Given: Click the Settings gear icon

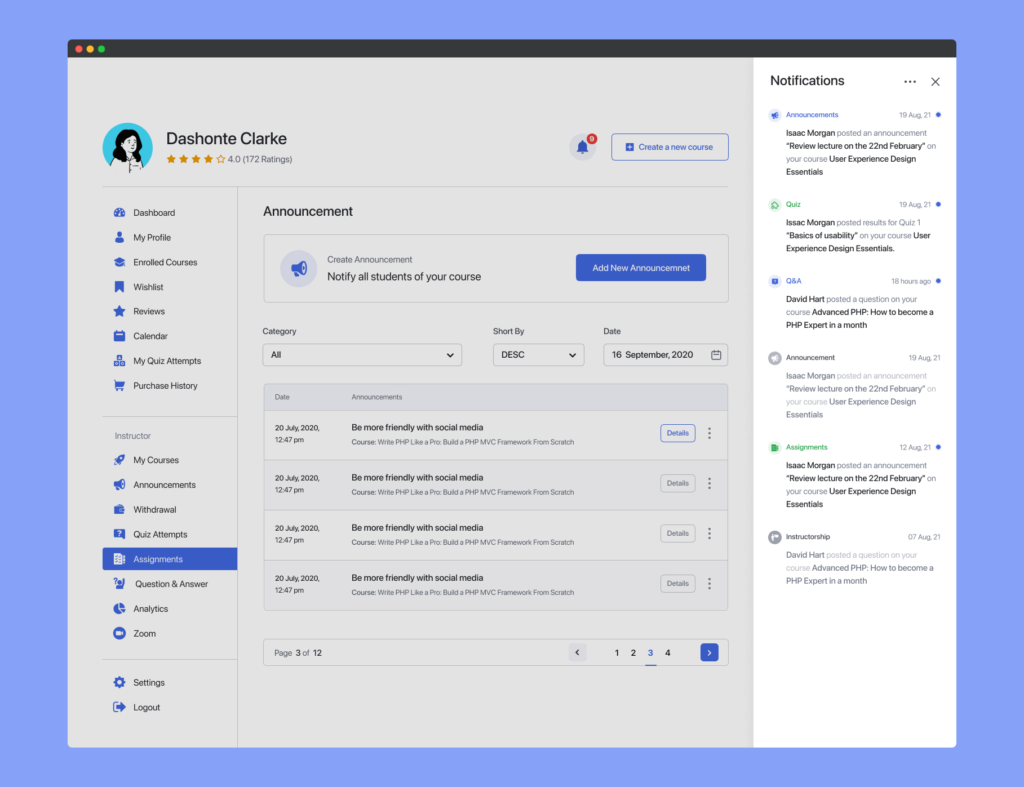Looking at the screenshot, I should tap(119, 683).
